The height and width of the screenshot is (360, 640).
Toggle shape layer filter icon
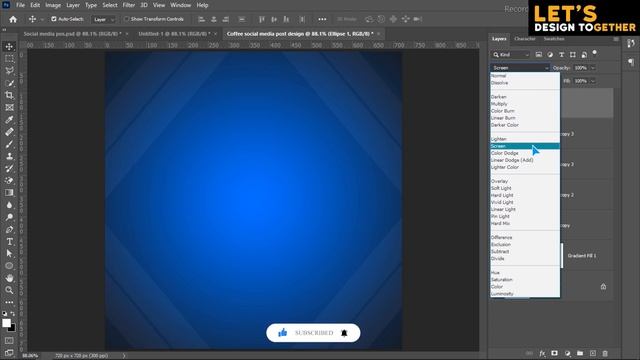click(573, 54)
